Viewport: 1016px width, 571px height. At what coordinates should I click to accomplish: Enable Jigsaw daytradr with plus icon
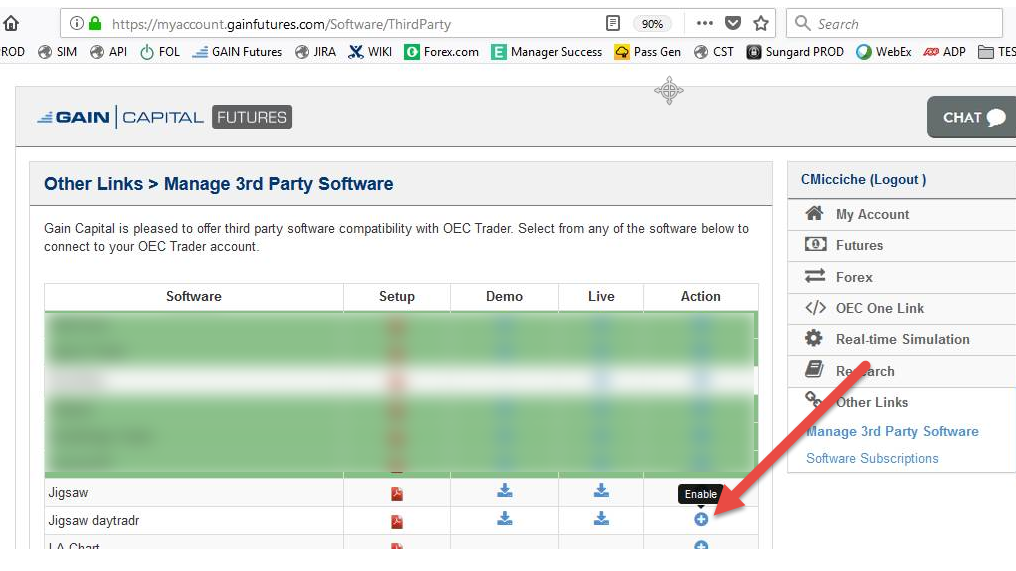coord(700,519)
